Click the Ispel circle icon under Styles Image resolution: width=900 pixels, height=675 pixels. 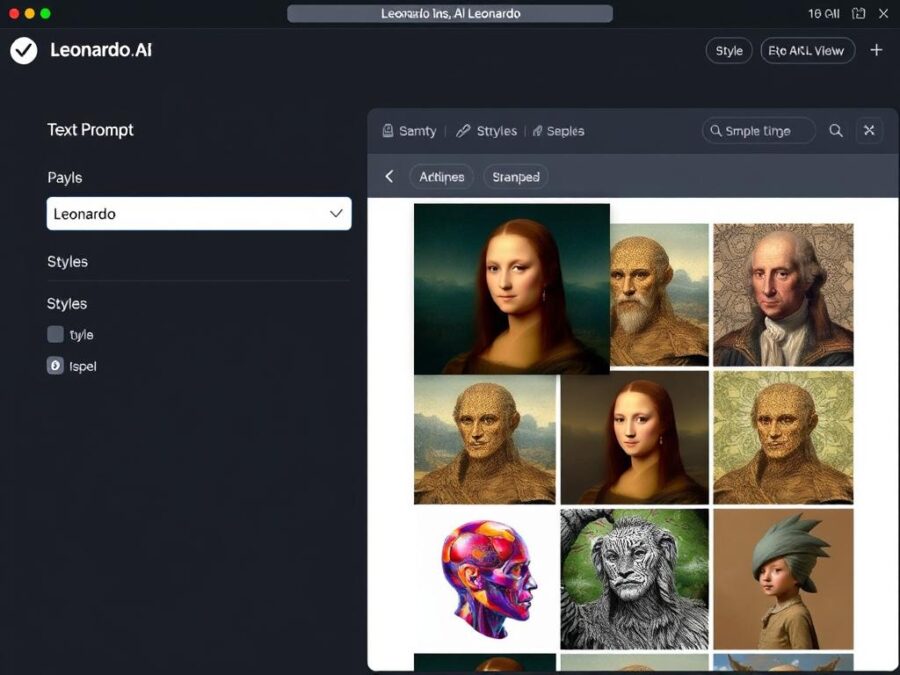(55, 365)
